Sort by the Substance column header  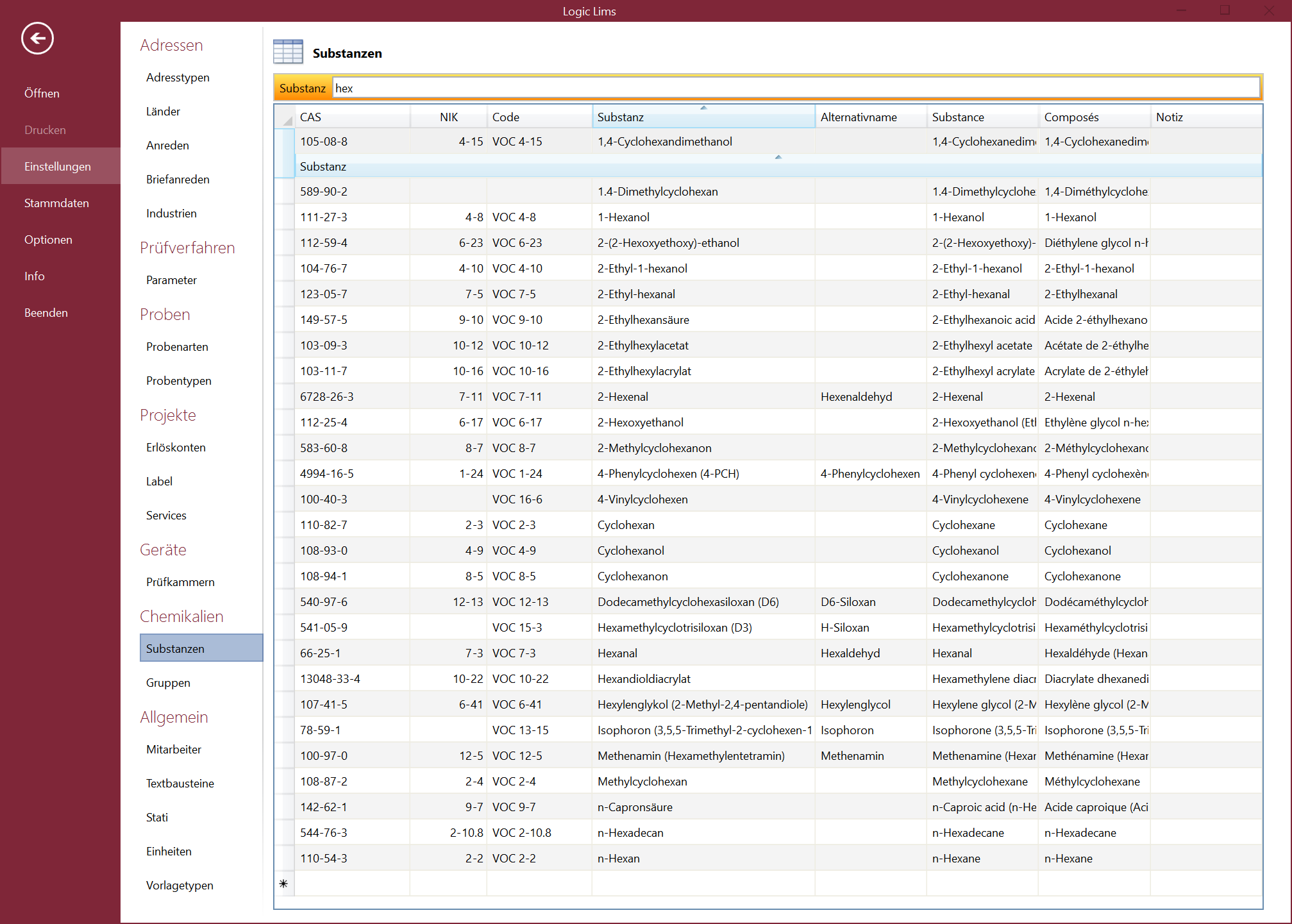tap(982, 117)
